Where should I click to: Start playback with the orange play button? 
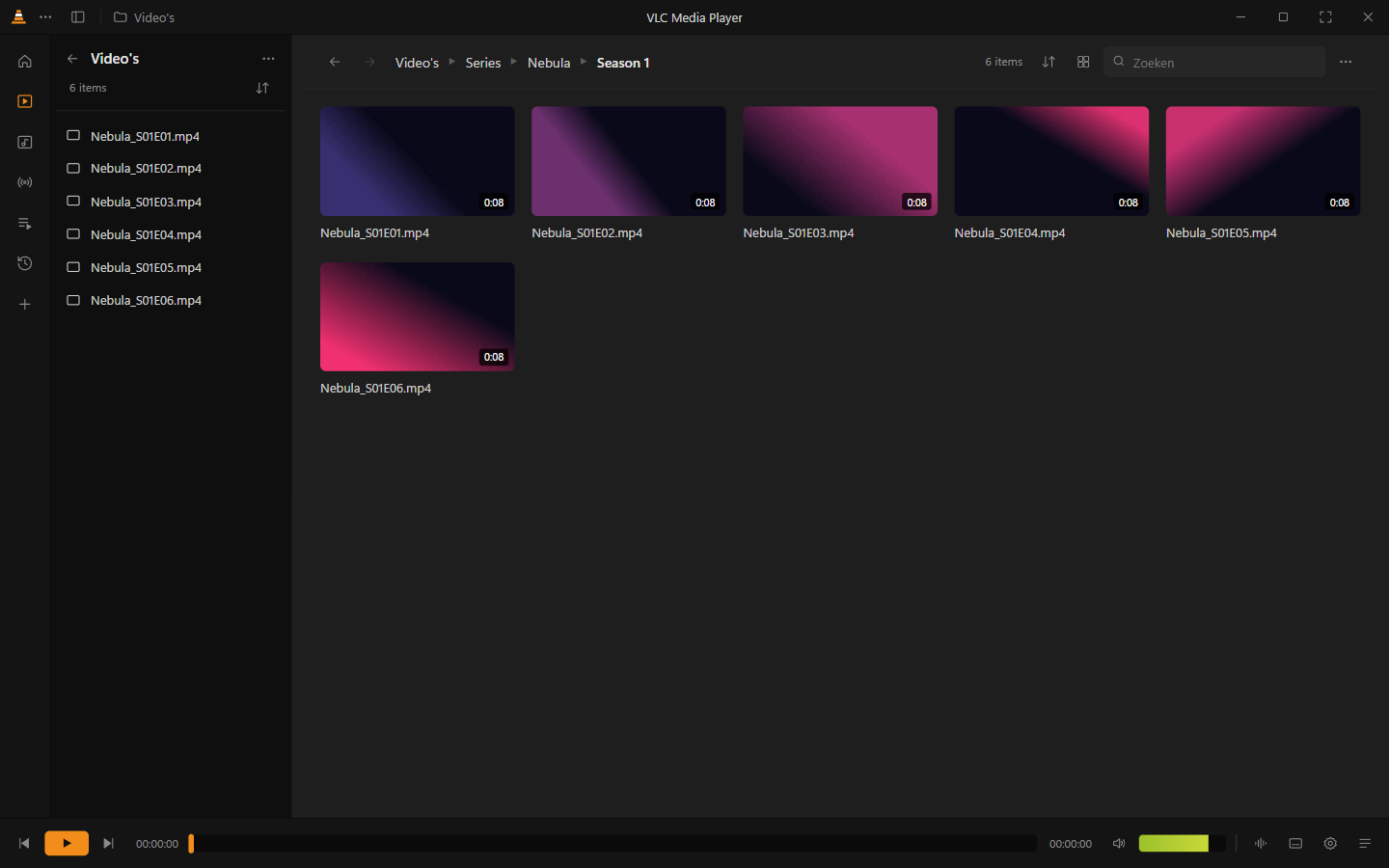[67, 843]
